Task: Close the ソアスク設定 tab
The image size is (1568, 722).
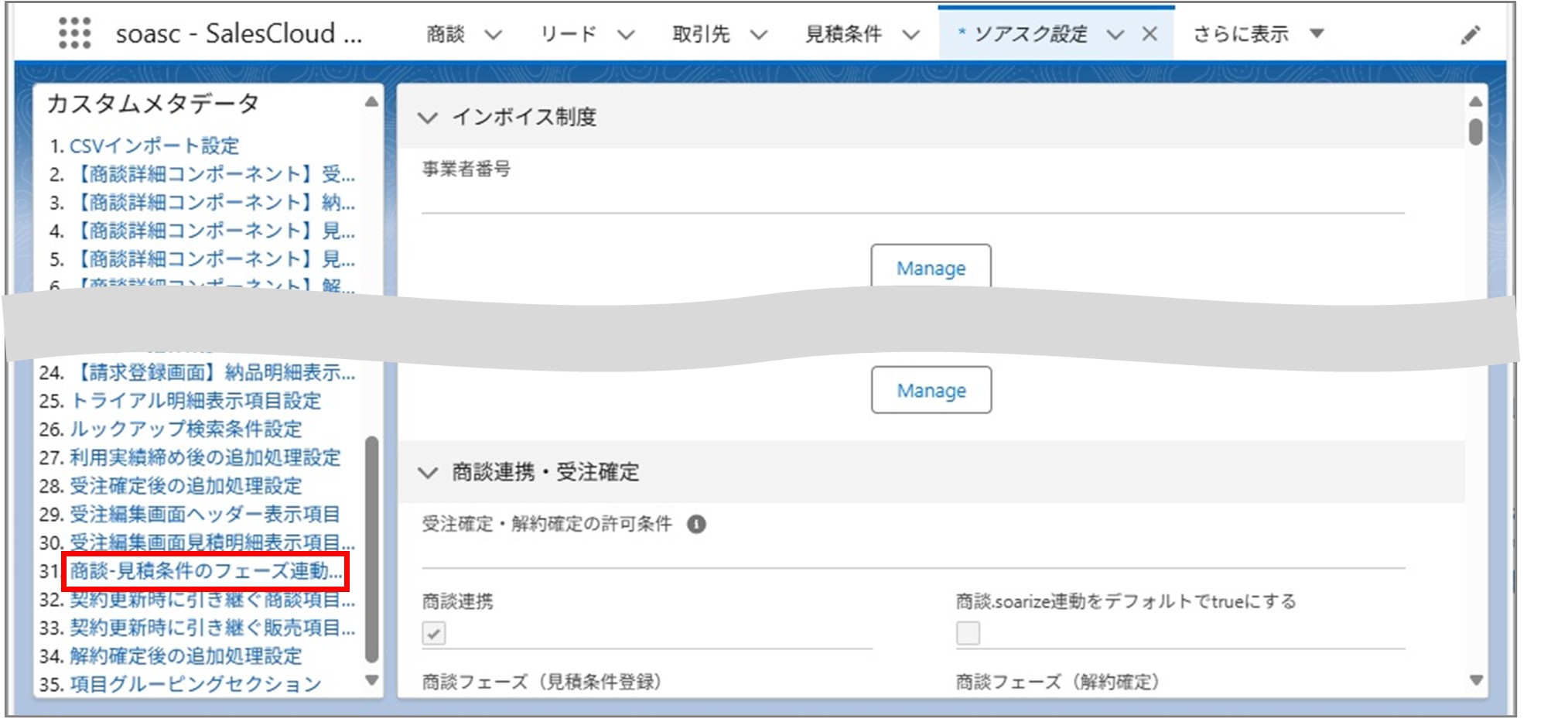Action: [1150, 34]
